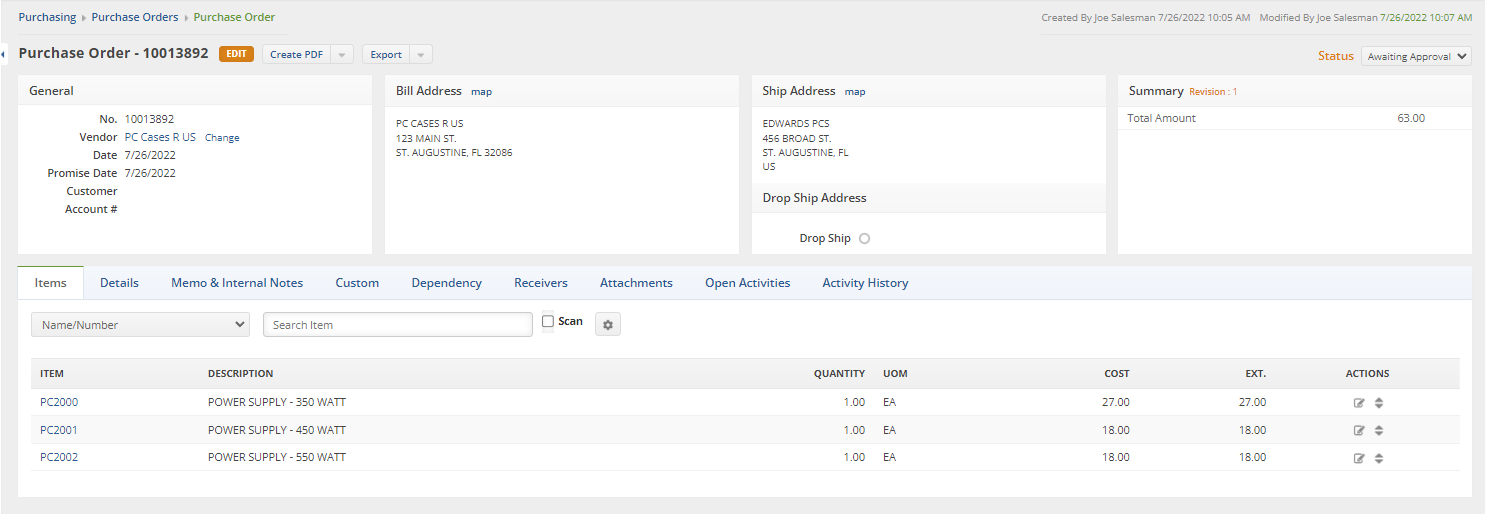
Task: Click the edit icon for PC2000 row
Action: click(x=1359, y=403)
